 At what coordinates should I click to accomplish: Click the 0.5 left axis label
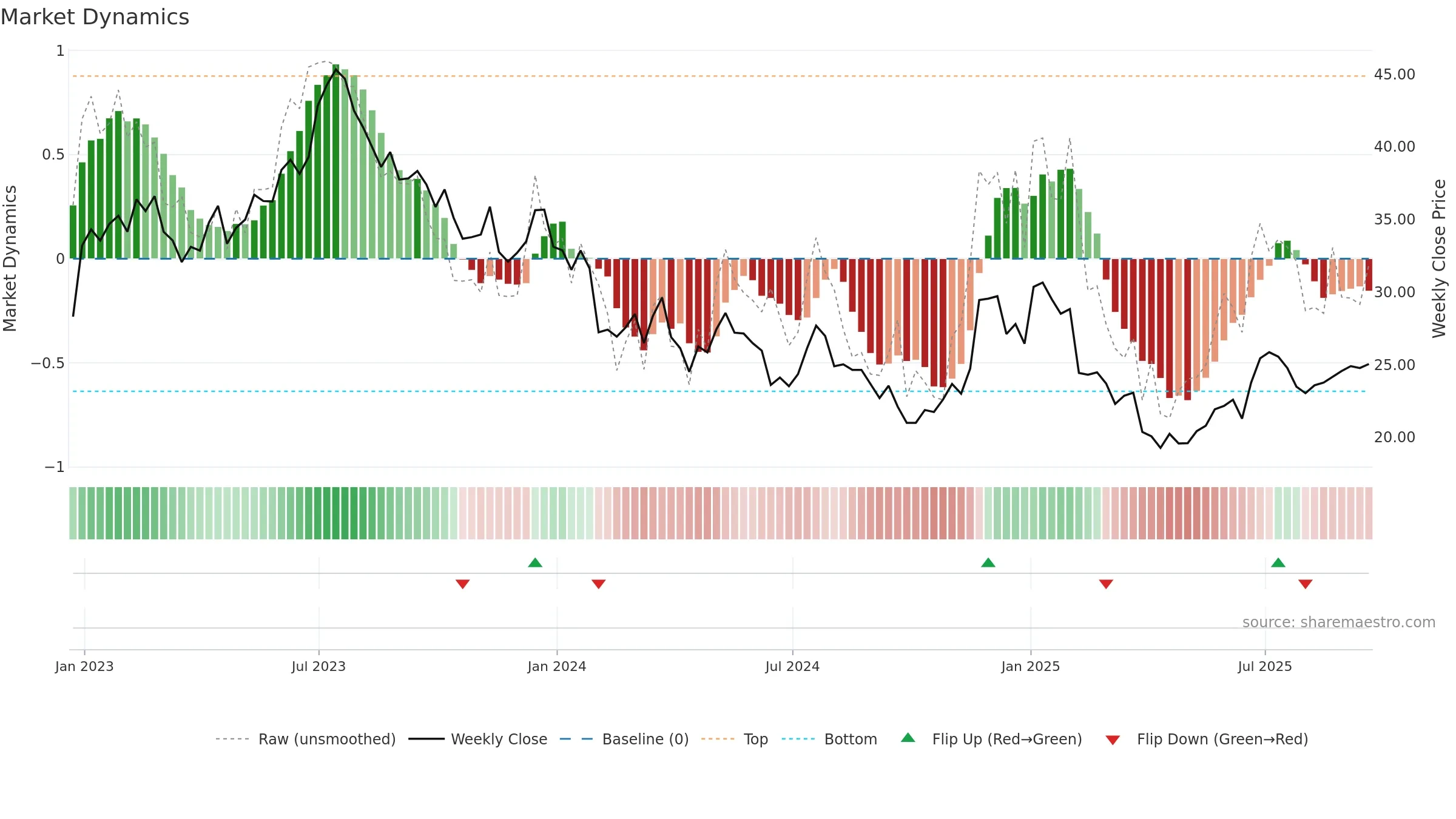click(x=53, y=155)
